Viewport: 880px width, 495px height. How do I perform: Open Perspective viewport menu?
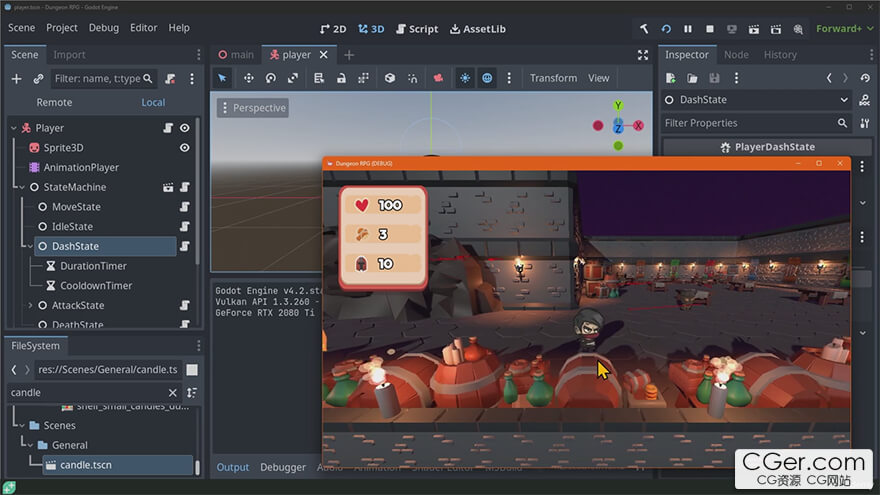pos(253,108)
